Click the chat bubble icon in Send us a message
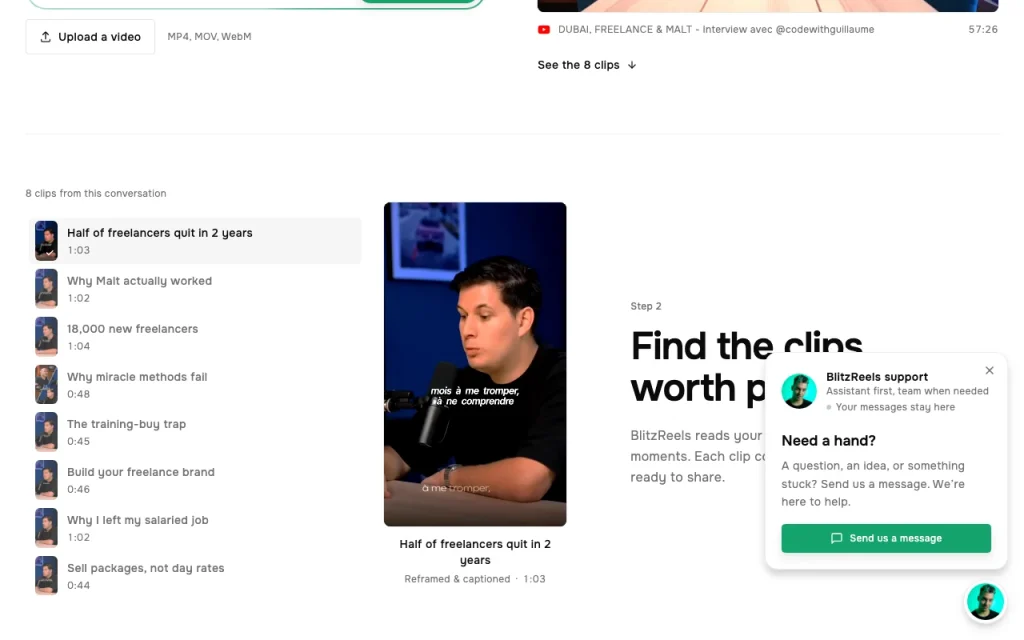The width and height of the screenshot is (1024, 640). 836,538
